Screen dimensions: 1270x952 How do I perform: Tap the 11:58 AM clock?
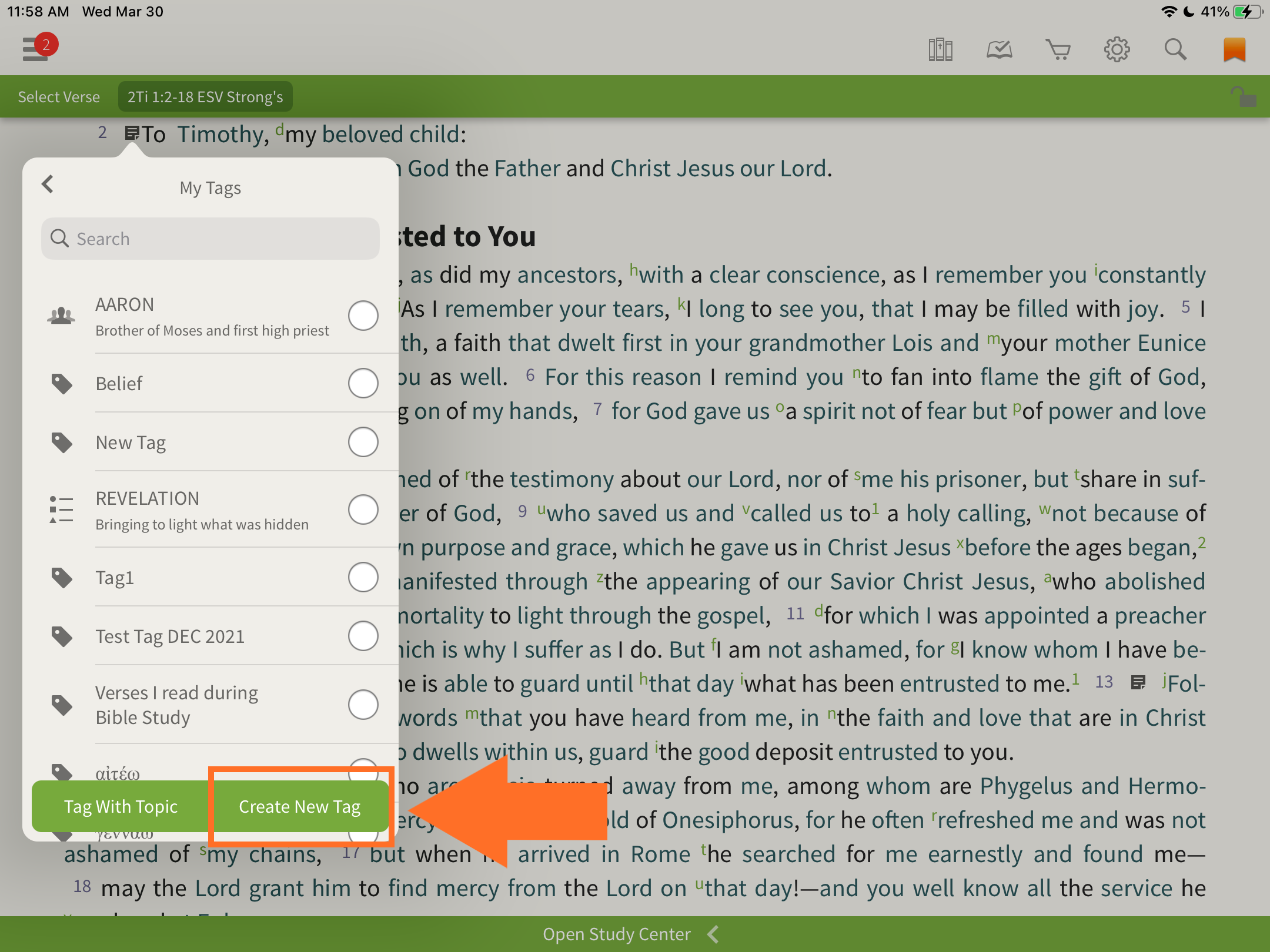[x=38, y=12]
